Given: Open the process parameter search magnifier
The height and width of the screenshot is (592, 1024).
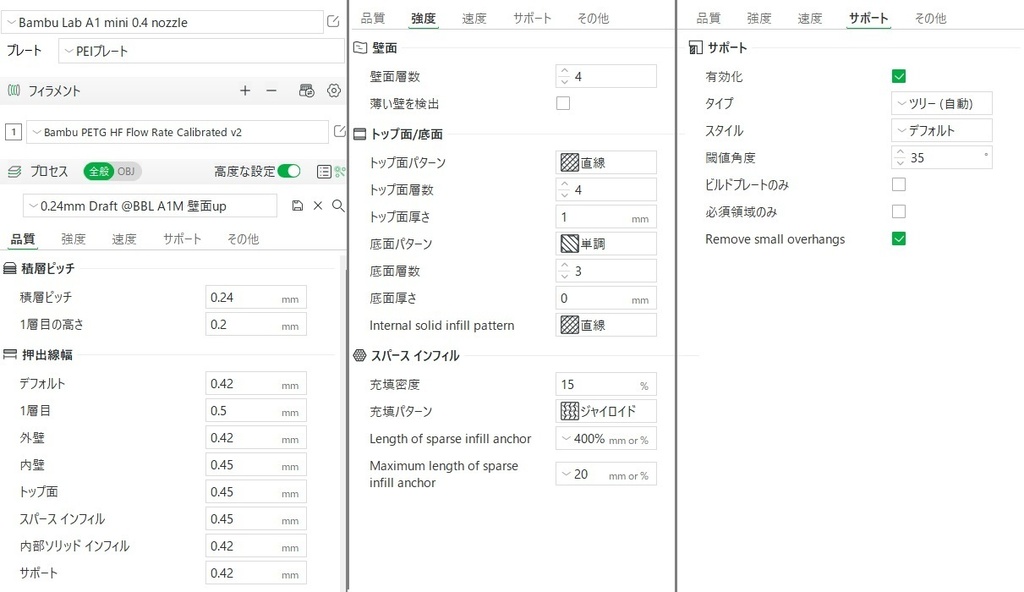Looking at the screenshot, I should (337, 205).
